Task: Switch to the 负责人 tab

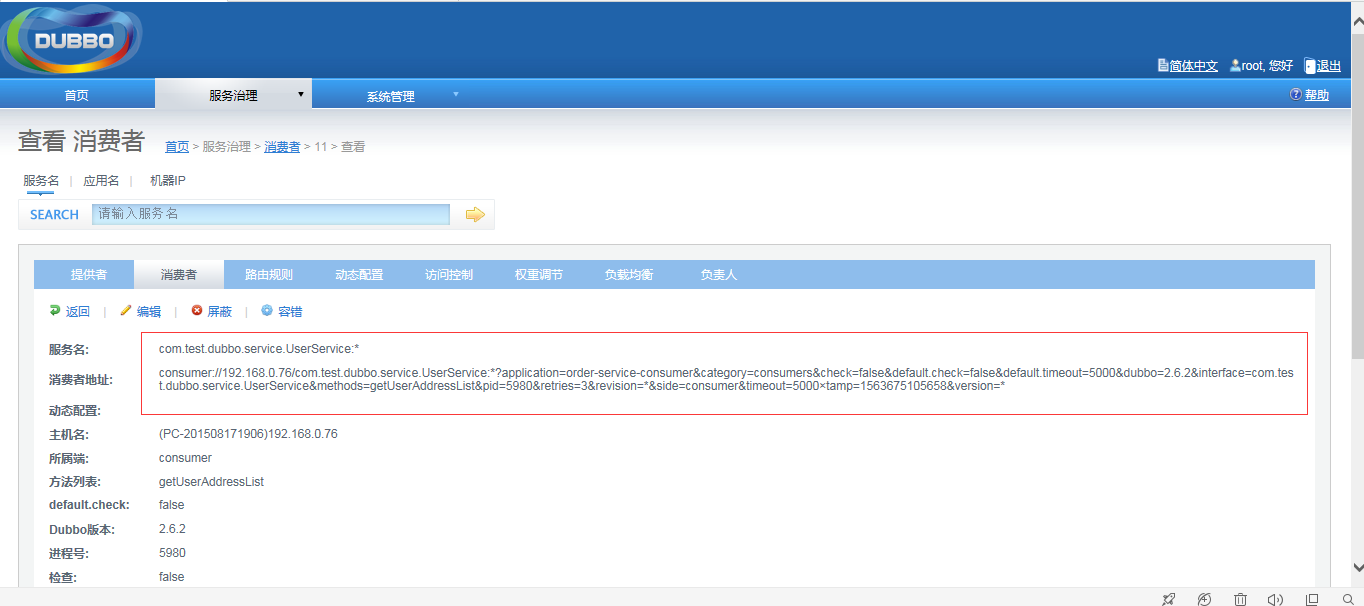Action: 719,274
